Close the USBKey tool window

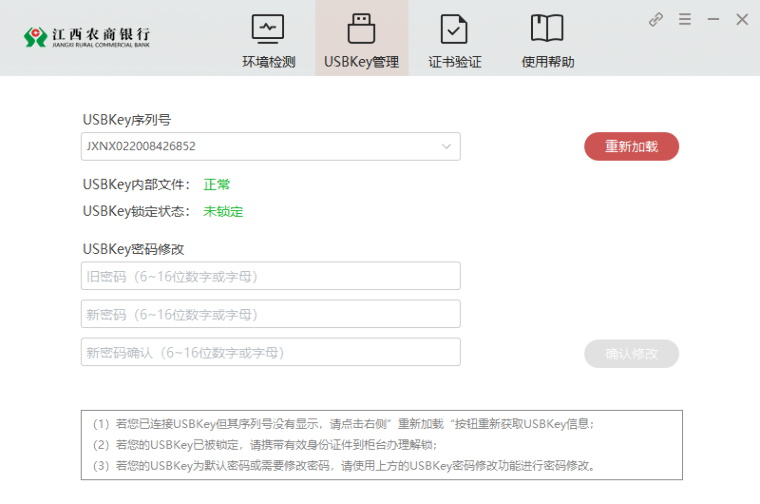tap(742, 19)
